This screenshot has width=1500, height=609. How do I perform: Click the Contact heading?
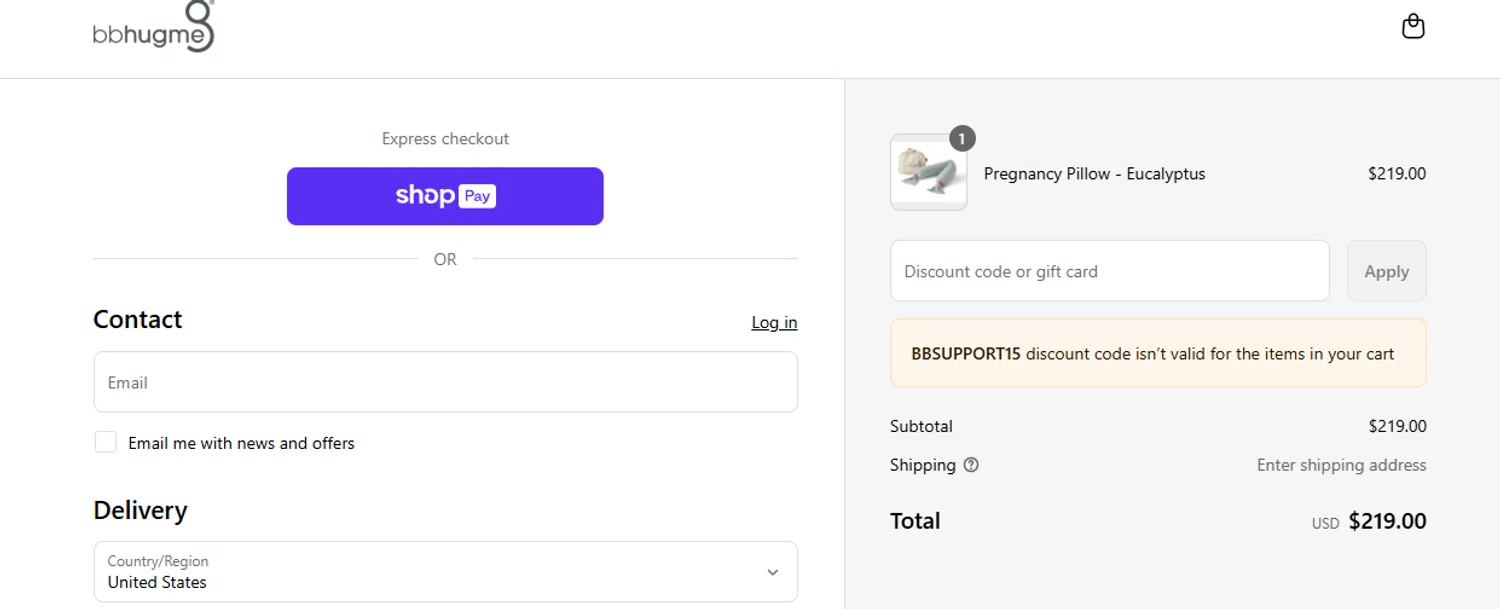click(138, 319)
